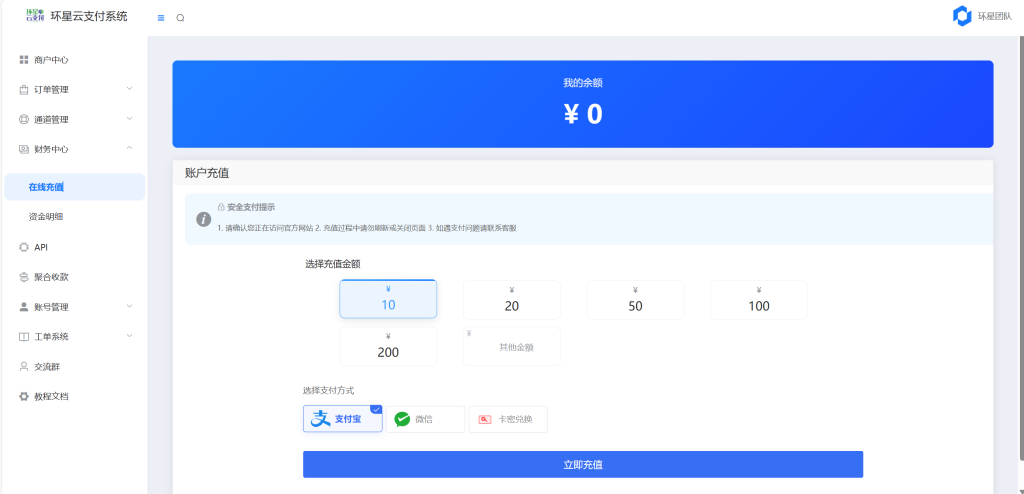
Task: Select the ¥200 recharge amount
Action: click(388, 346)
